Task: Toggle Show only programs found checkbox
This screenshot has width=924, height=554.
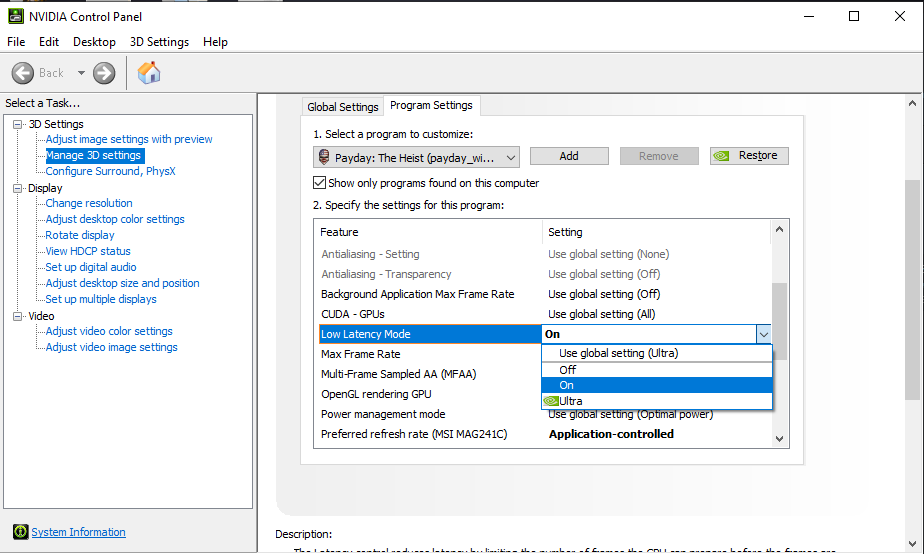Action: [x=320, y=183]
